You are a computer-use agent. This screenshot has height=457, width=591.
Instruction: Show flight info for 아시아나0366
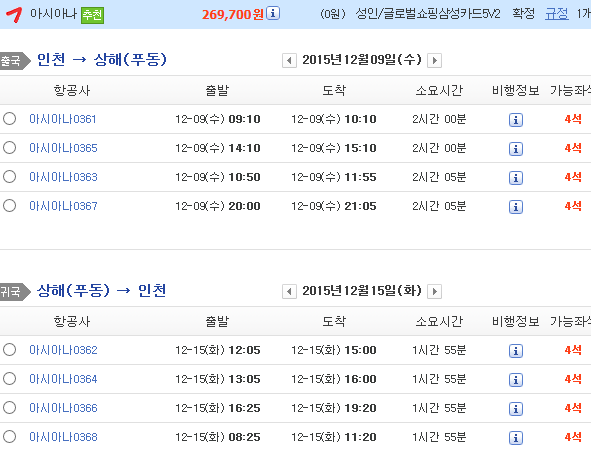516,409
